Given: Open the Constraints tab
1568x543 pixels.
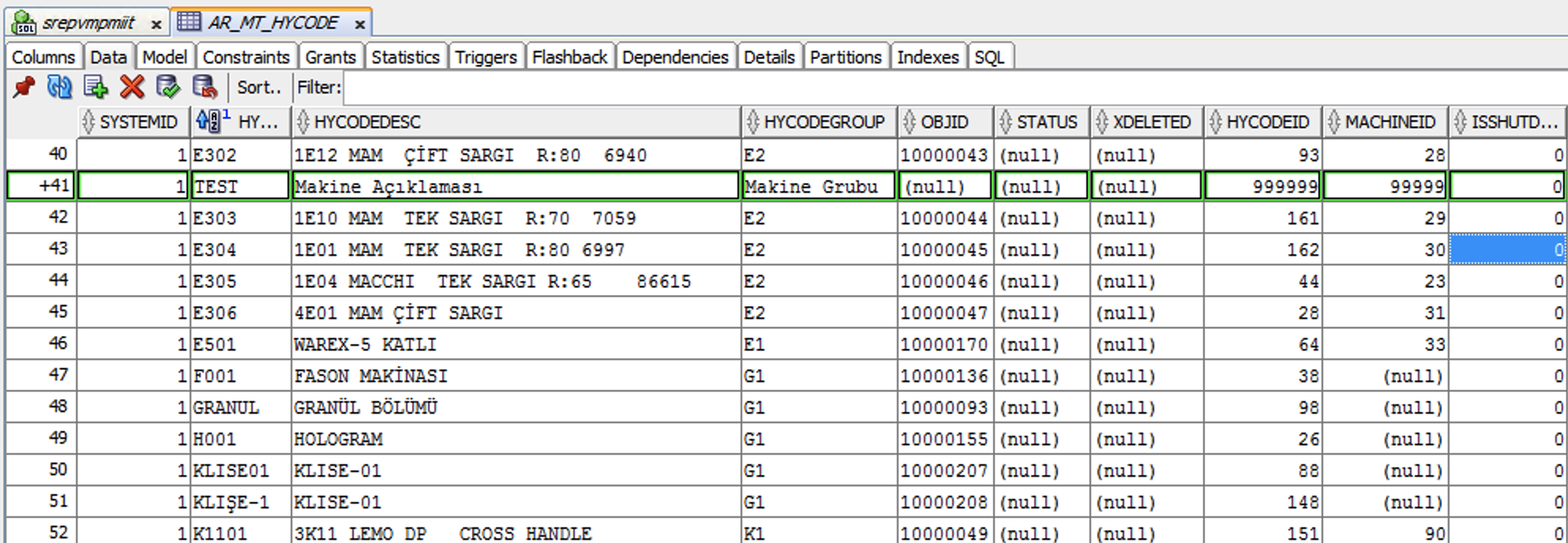Looking at the screenshot, I should (246, 57).
